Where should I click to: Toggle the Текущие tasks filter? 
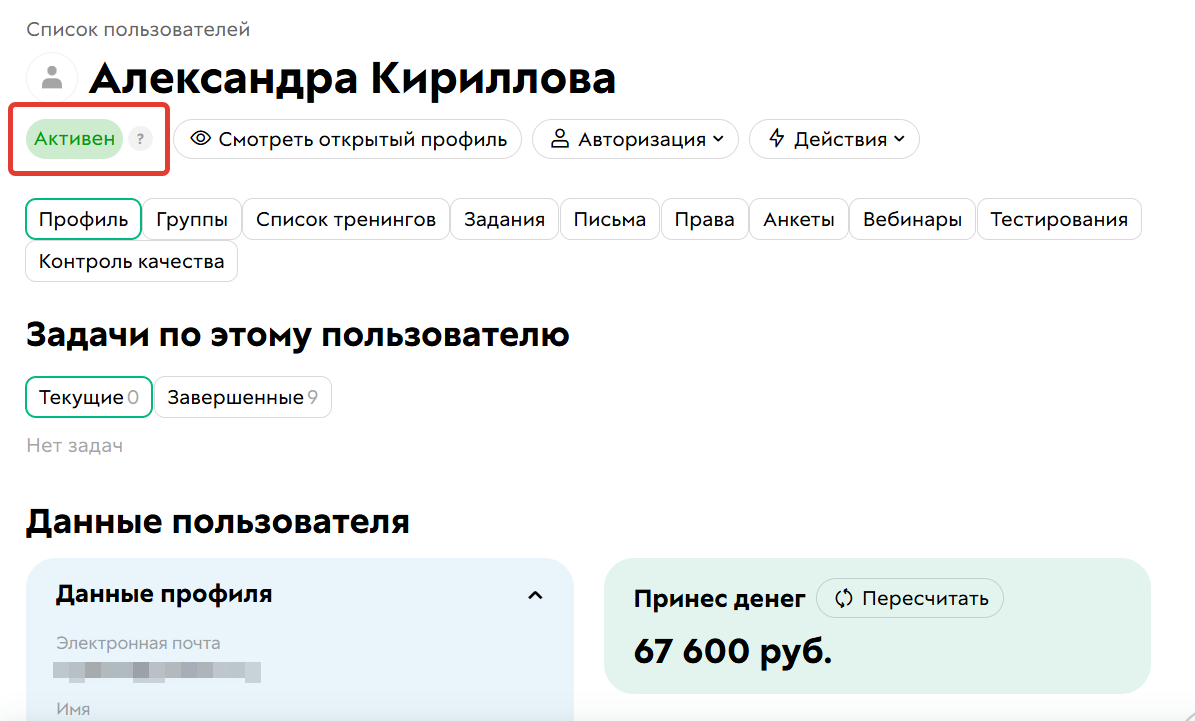pyautogui.click(x=88, y=397)
